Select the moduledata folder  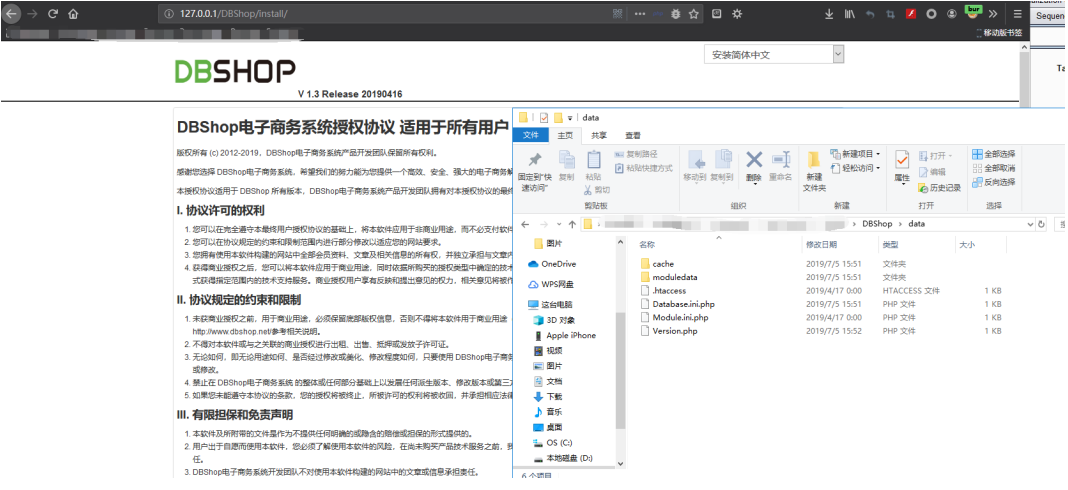674,277
